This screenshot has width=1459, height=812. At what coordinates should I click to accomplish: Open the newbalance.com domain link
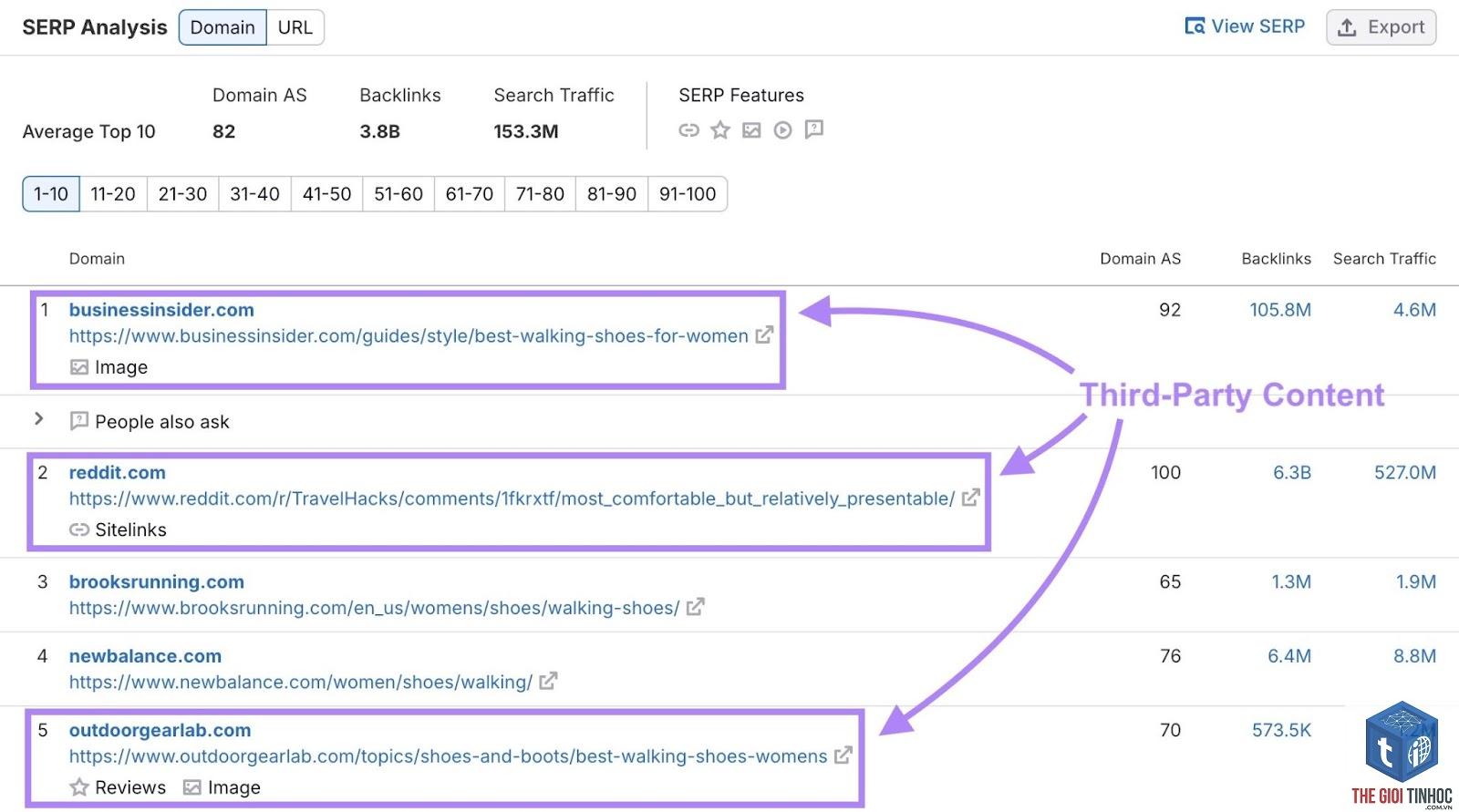coord(145,656)
